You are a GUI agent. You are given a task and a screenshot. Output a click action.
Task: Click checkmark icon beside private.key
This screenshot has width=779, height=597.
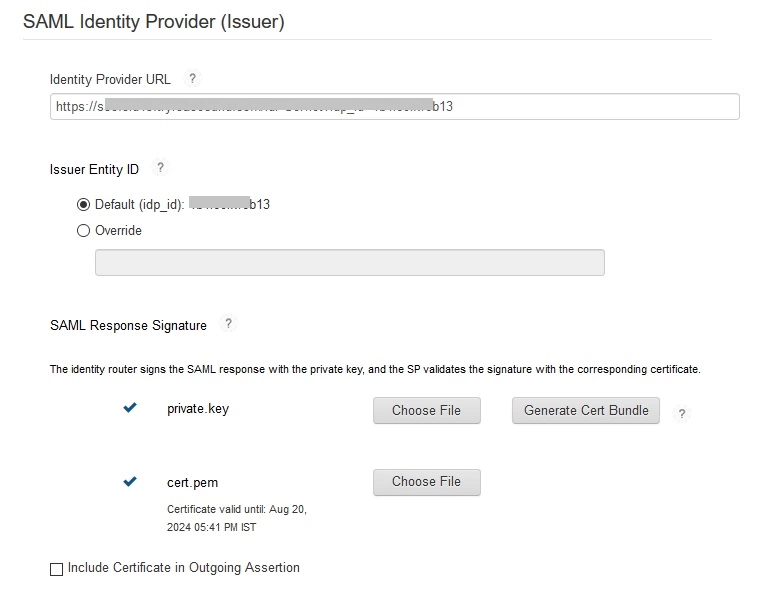pos(130,408)
